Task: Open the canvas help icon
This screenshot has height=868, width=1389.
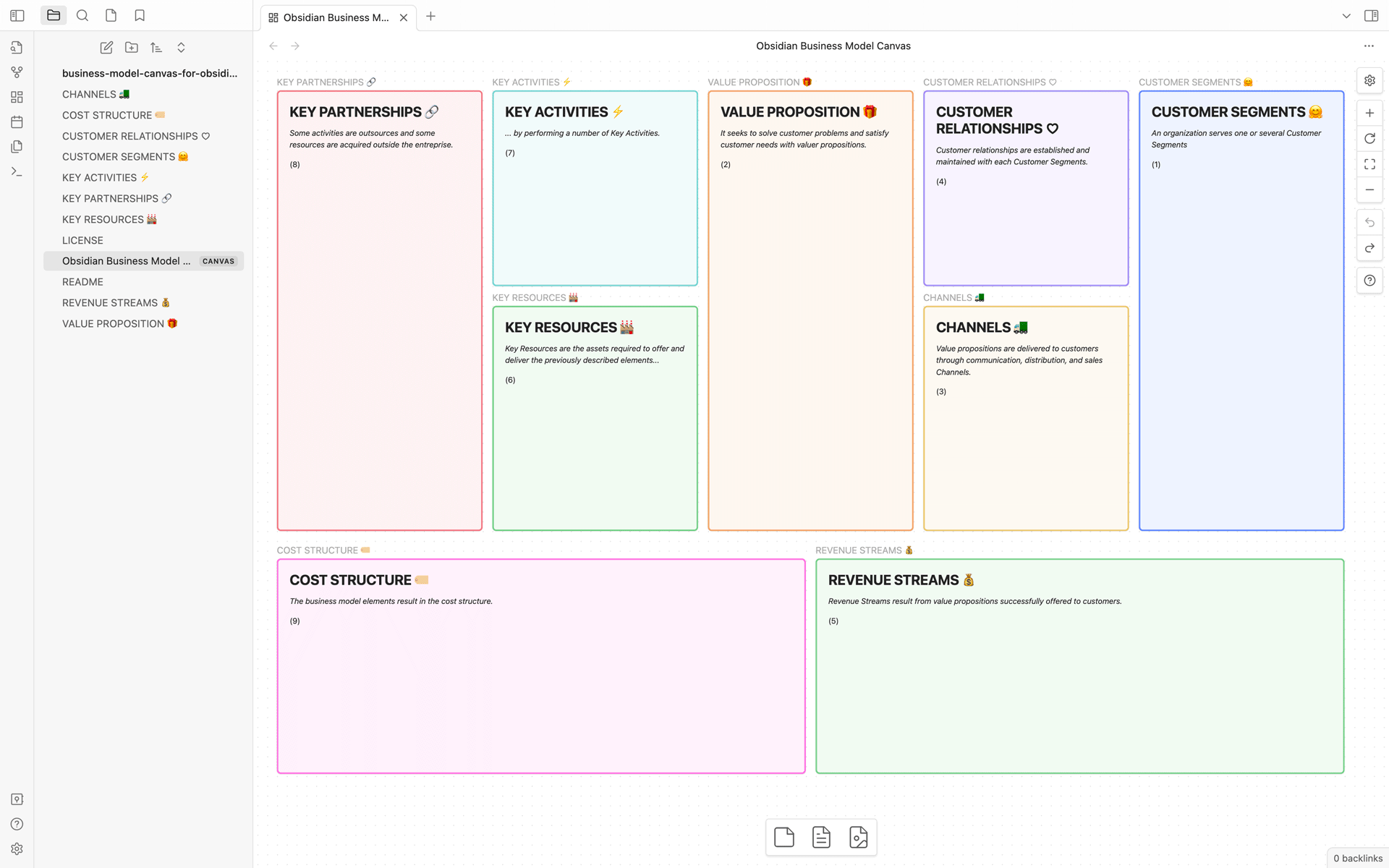Action: click(1369, 281)
